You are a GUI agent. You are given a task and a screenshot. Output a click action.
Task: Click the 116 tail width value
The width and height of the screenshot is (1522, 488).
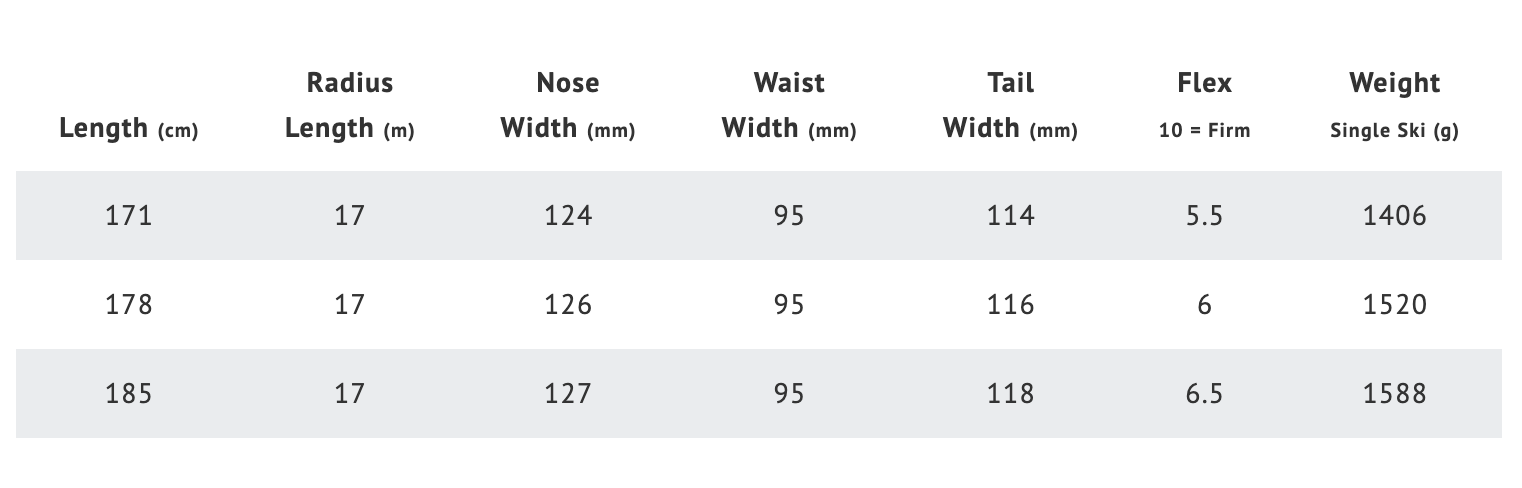click(1010, 305)
